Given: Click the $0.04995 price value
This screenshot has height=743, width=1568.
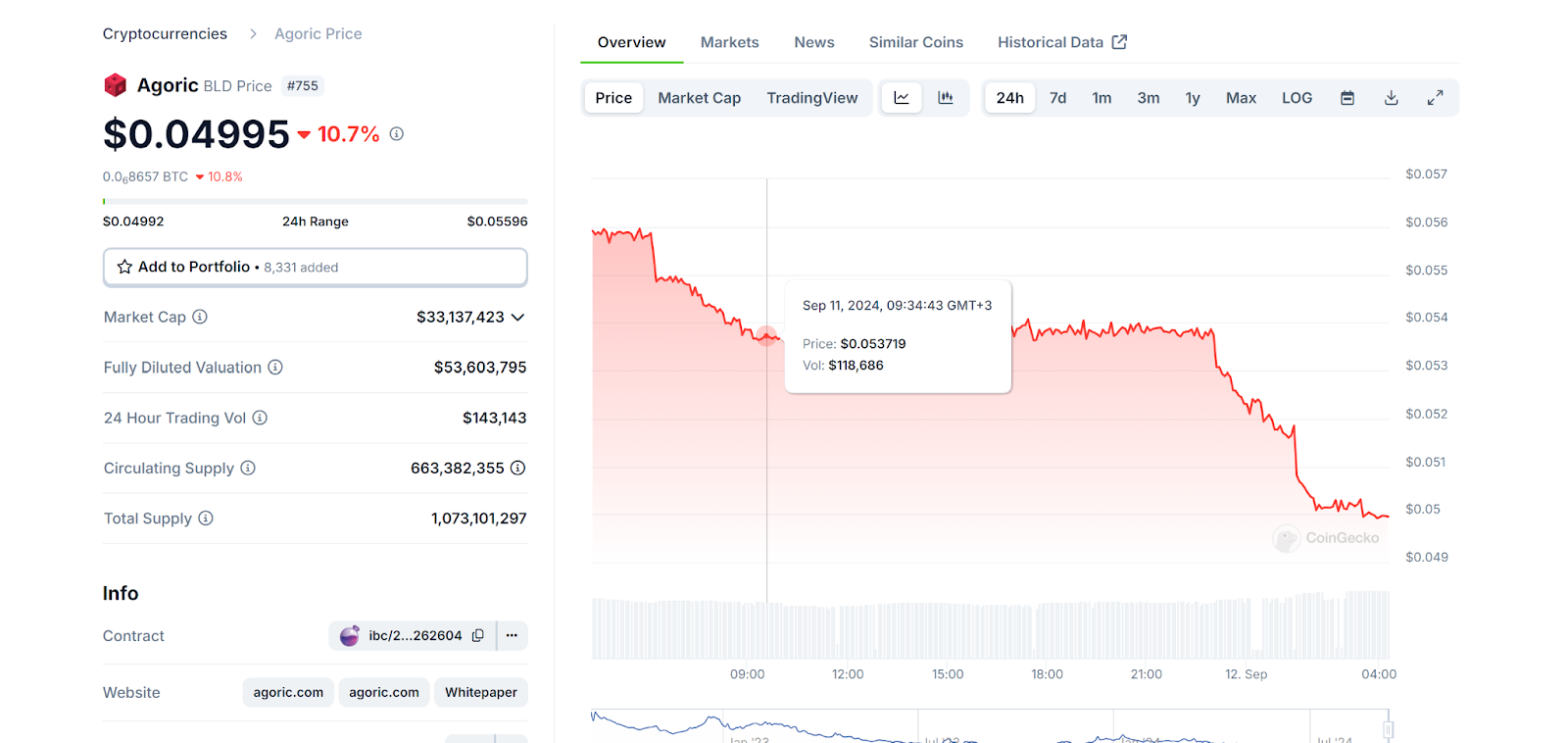Looking at the screenshot, I should tap(196, 134).
